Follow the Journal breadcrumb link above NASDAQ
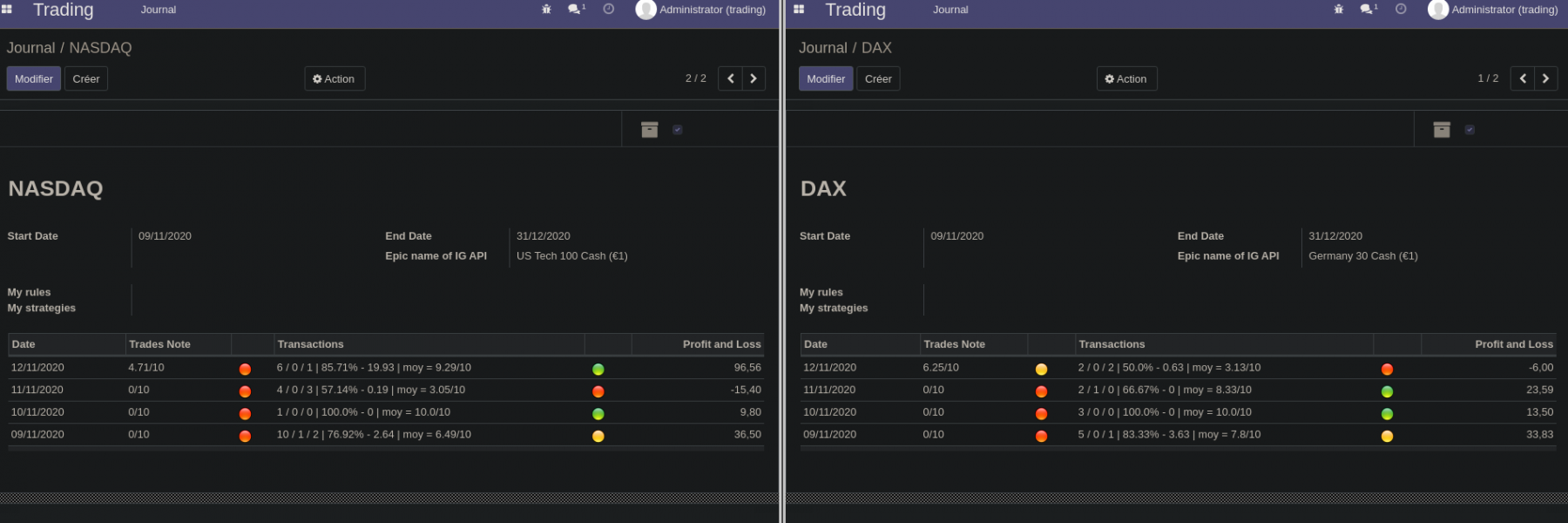This screenshot has width=1568, height=523. pos(30,48)
